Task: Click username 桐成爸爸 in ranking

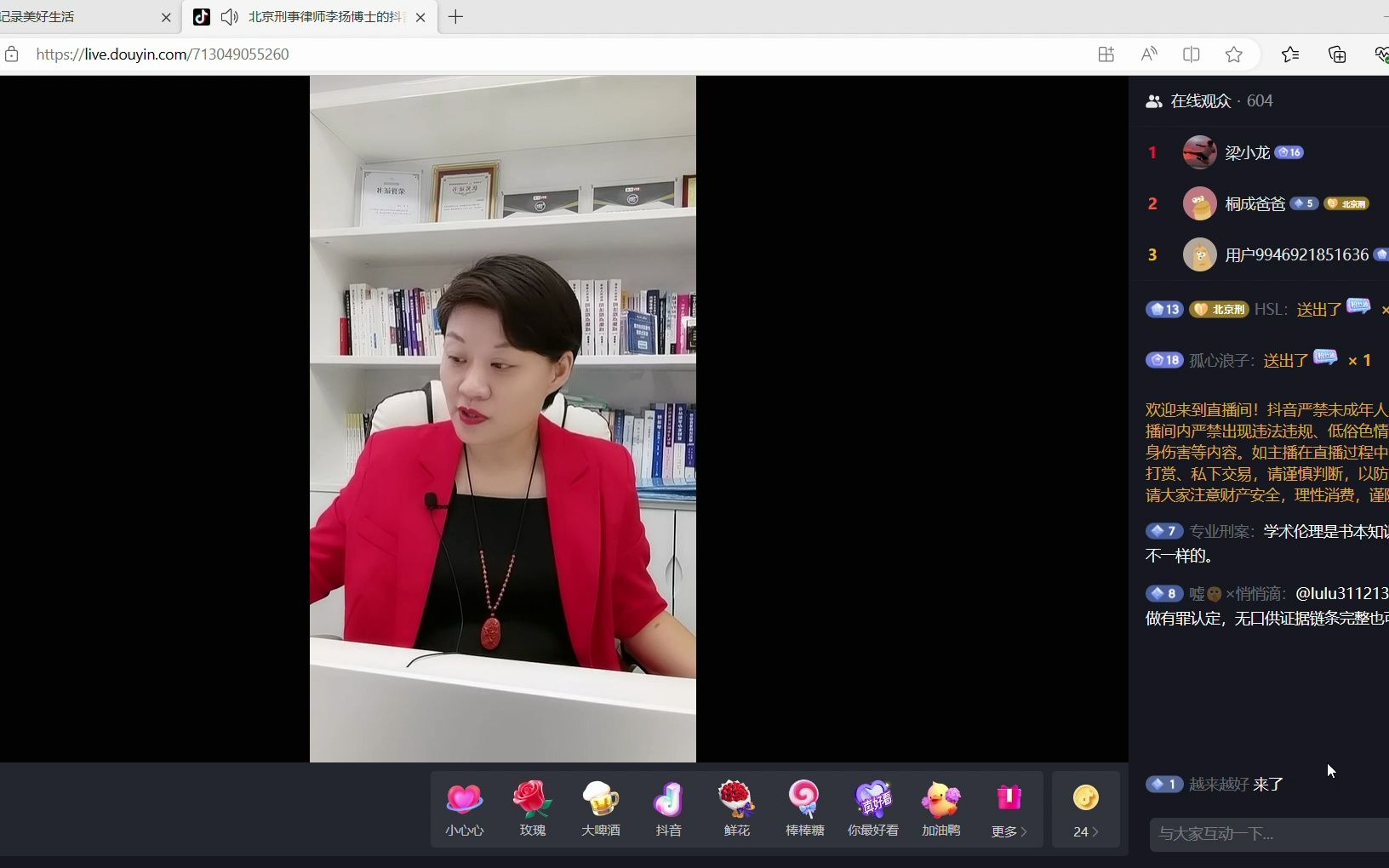Action: [1255, 204]
